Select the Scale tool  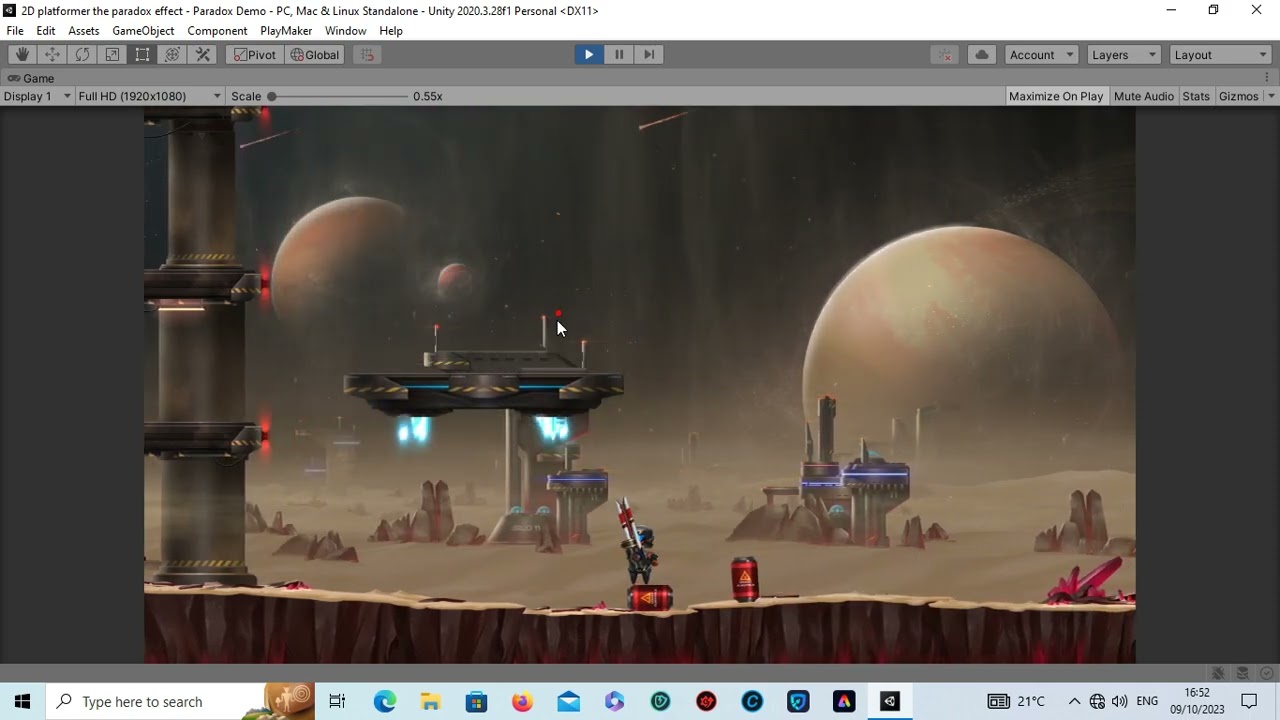click(x=112, y=55)
